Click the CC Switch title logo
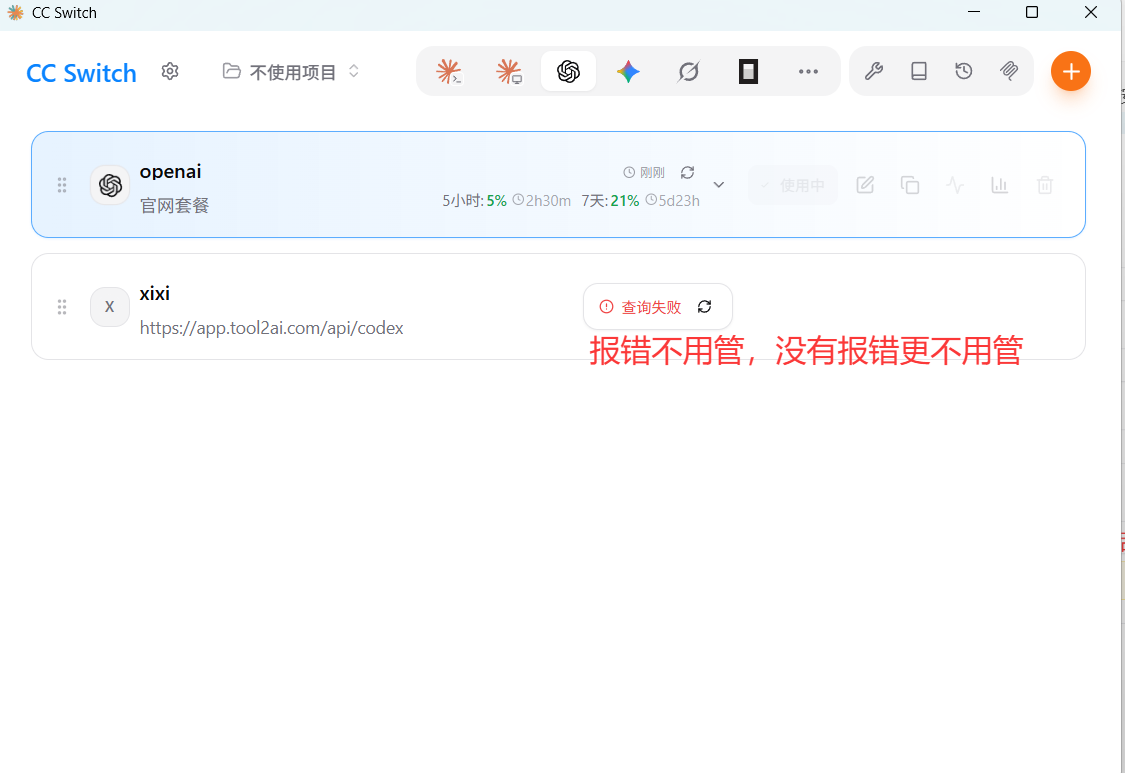The height and width of the screenshot is (773, 1125). tap(81, 73)
